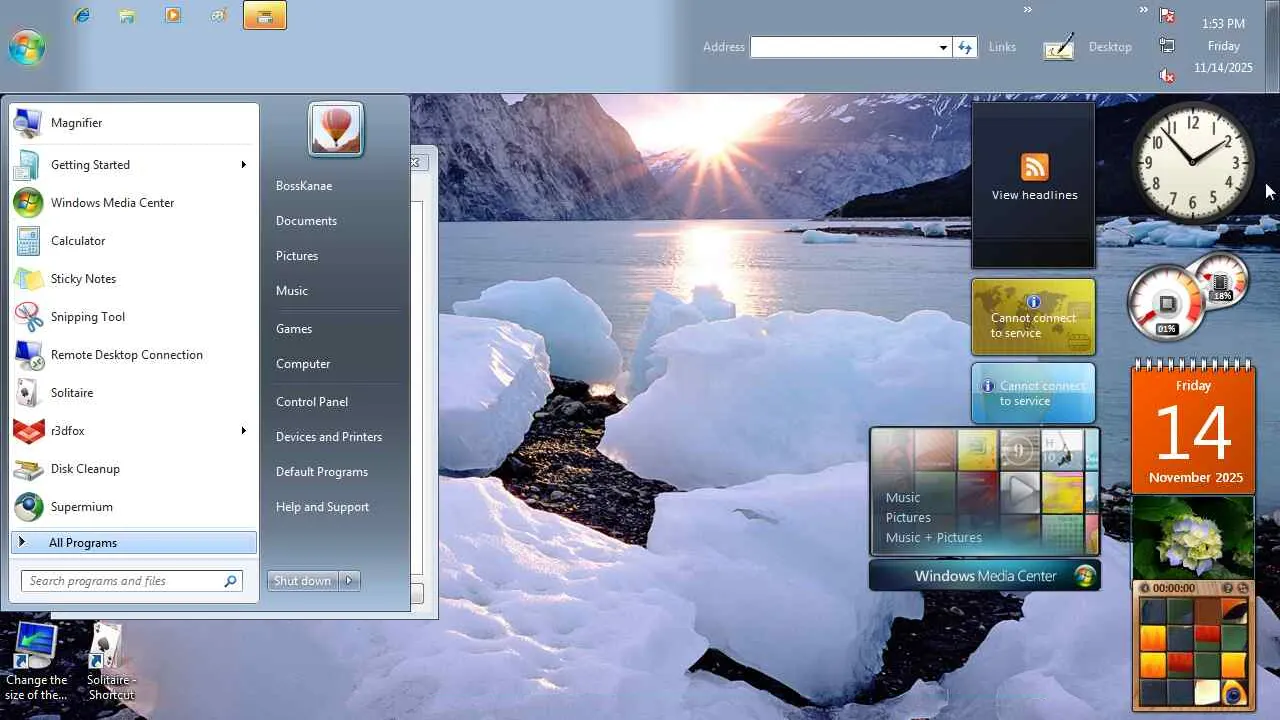Click the Magnifier icon in Start menu
Screen dimensions: 1280x720
[28, 122]
